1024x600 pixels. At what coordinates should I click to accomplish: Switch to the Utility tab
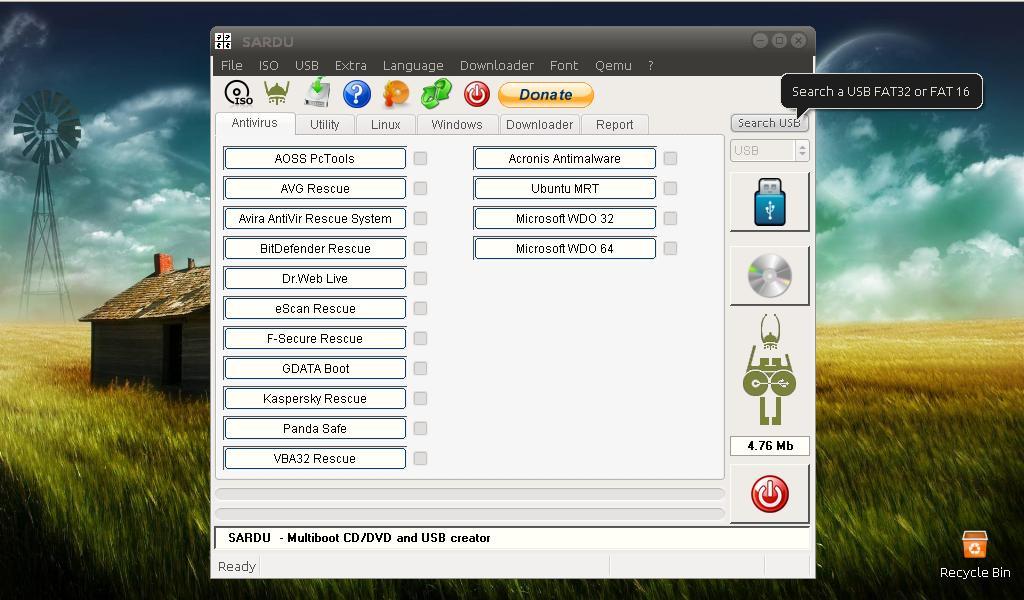click(325, 124)
